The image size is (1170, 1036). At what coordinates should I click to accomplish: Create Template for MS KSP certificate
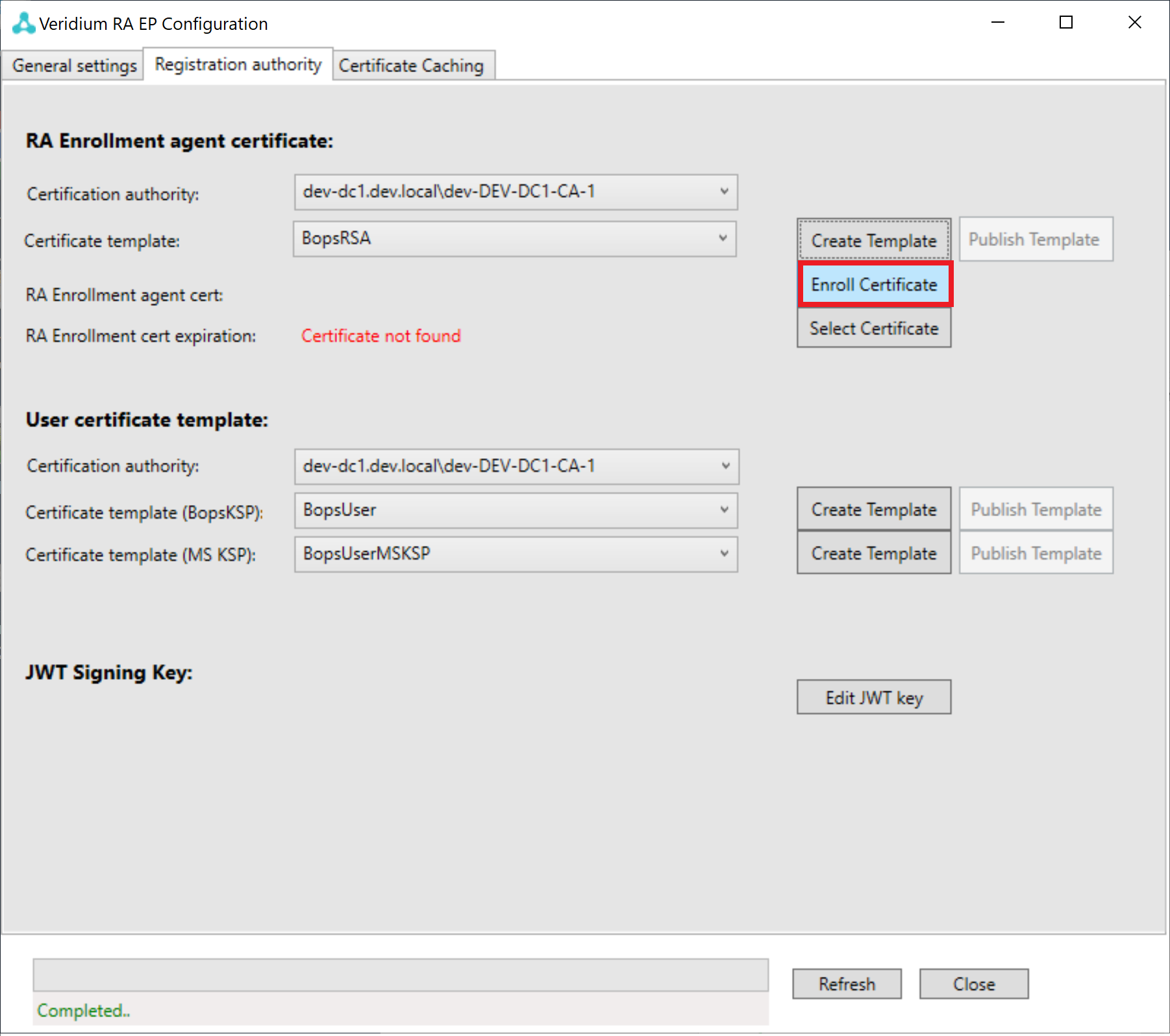click(873, 554)
